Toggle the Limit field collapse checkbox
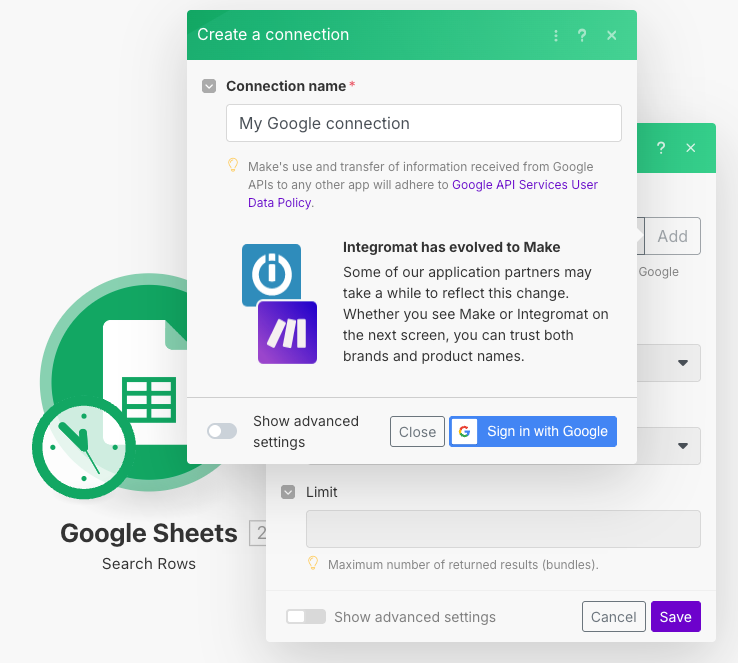The width and height of the screenshot is (738, 663). tap(288, 492)
